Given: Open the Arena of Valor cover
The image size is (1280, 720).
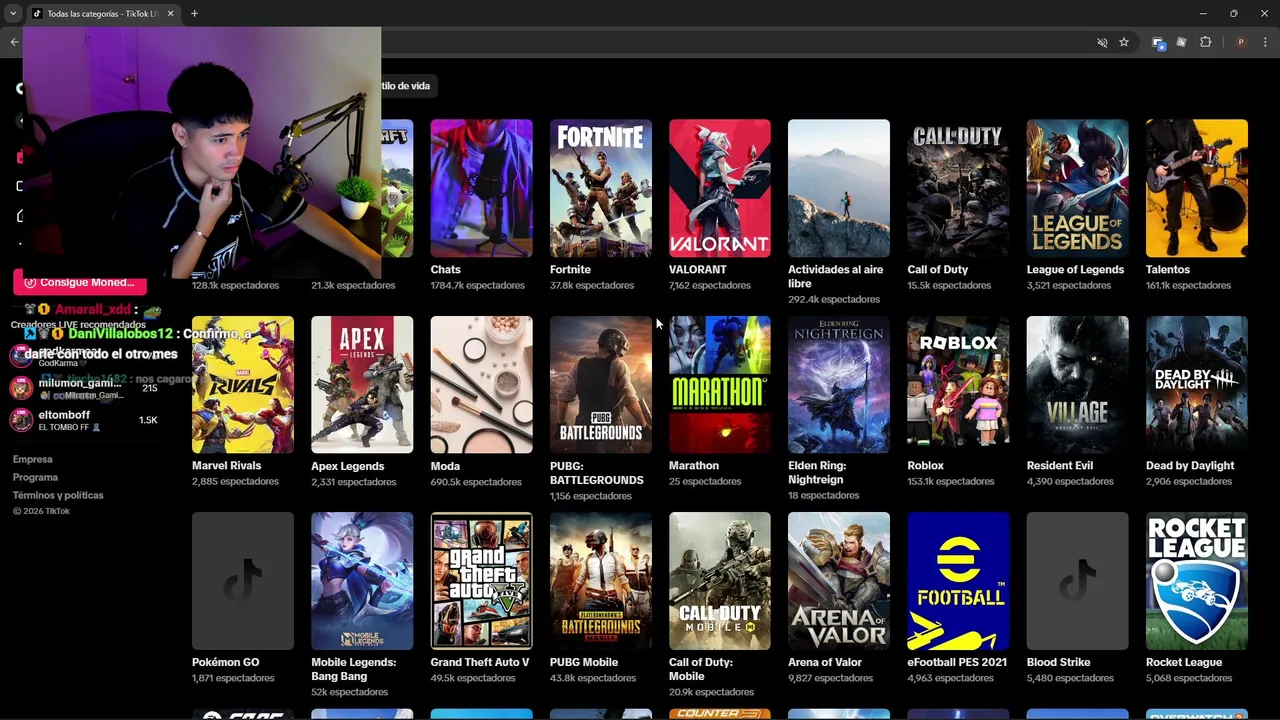Looking at the screenshot, I should pos(838,581).
